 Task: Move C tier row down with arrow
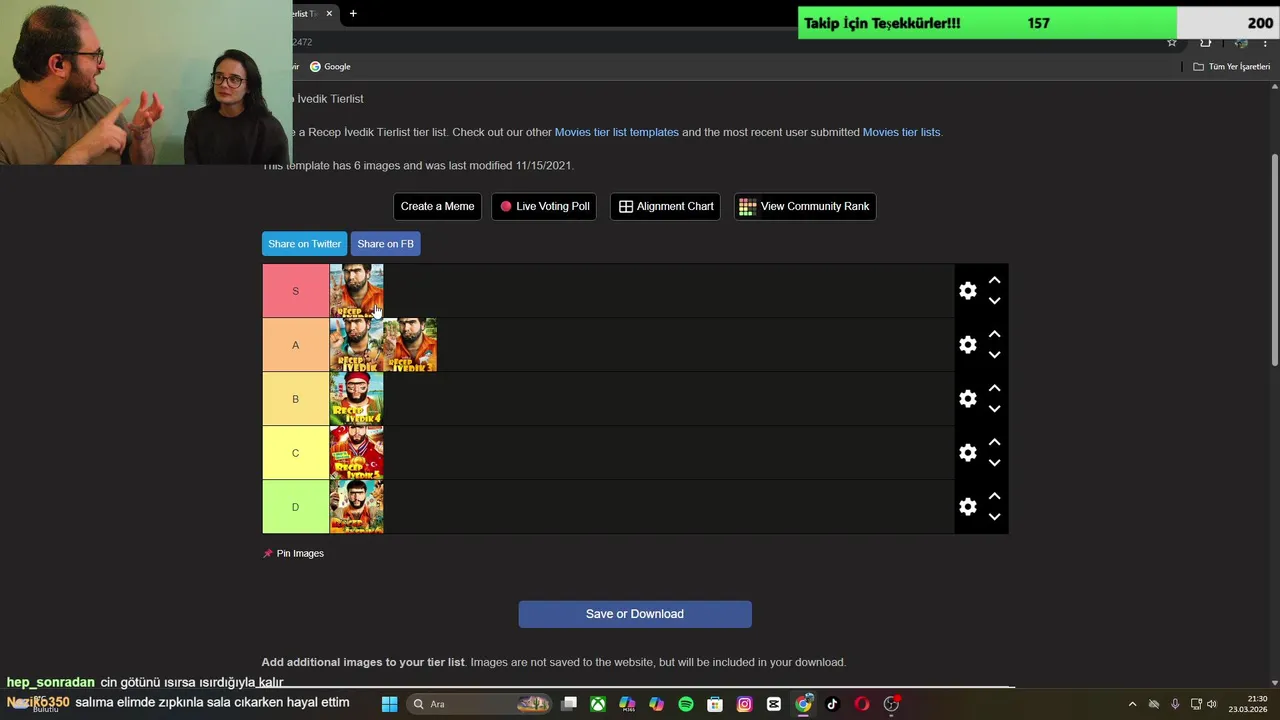point(994,463)
